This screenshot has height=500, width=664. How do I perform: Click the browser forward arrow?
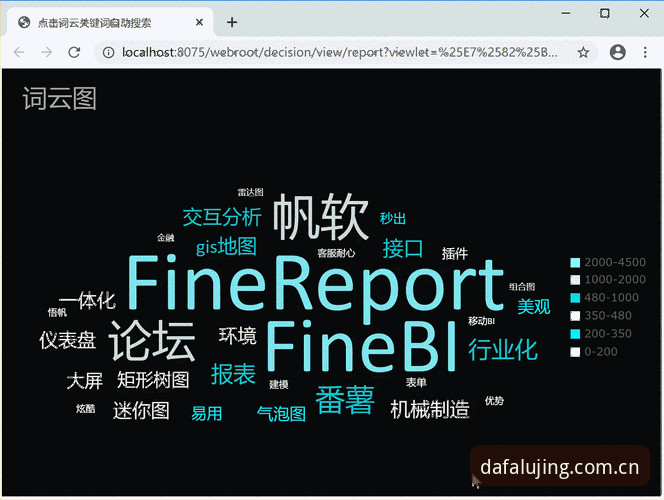tap(47, 52)
